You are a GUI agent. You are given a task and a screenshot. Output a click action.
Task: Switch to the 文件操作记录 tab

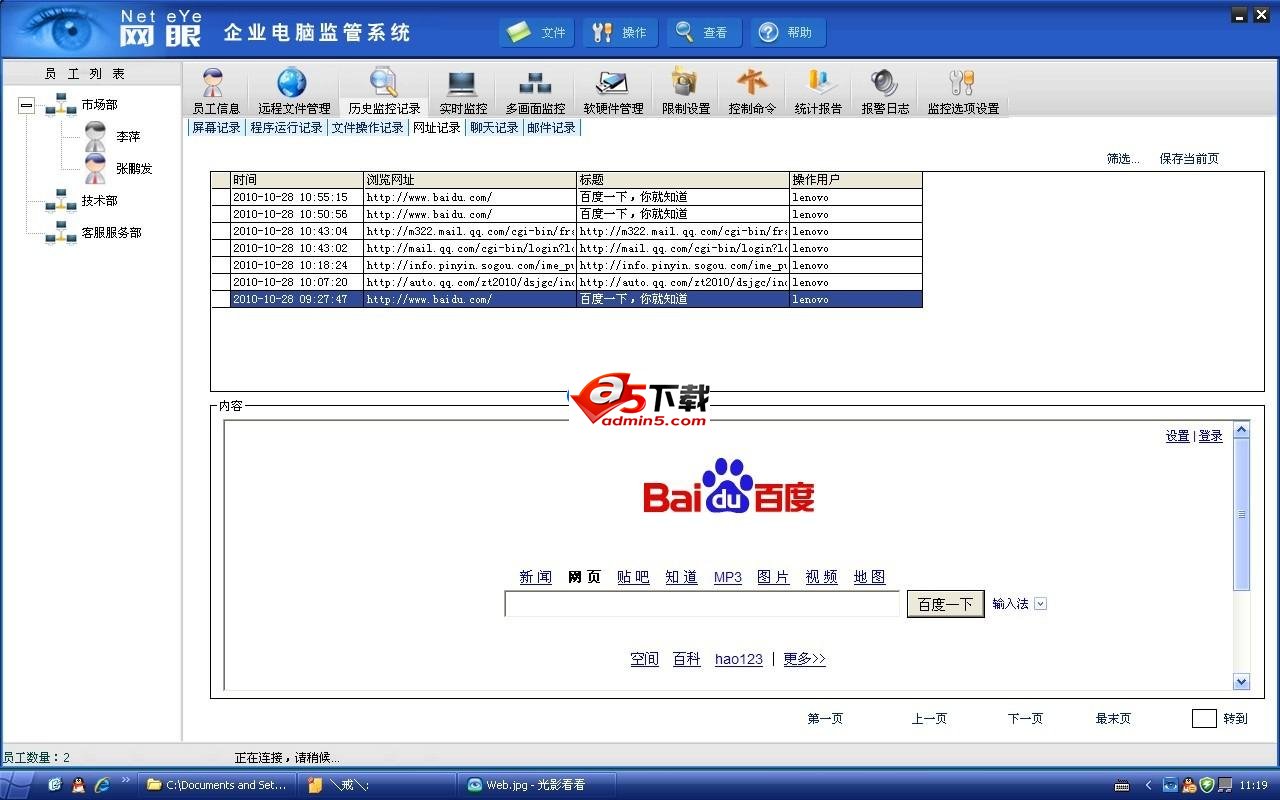click(x=368, y=128)
